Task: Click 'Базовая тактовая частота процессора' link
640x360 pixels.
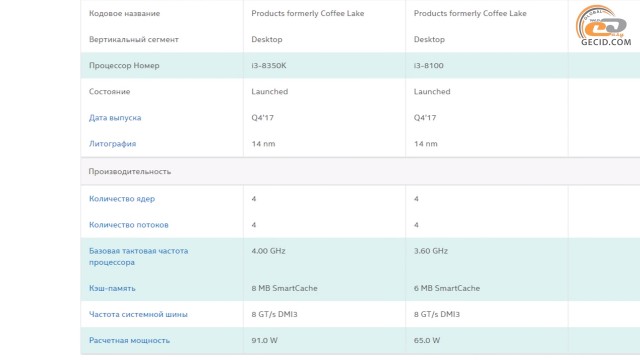Action: click(139, 257)
